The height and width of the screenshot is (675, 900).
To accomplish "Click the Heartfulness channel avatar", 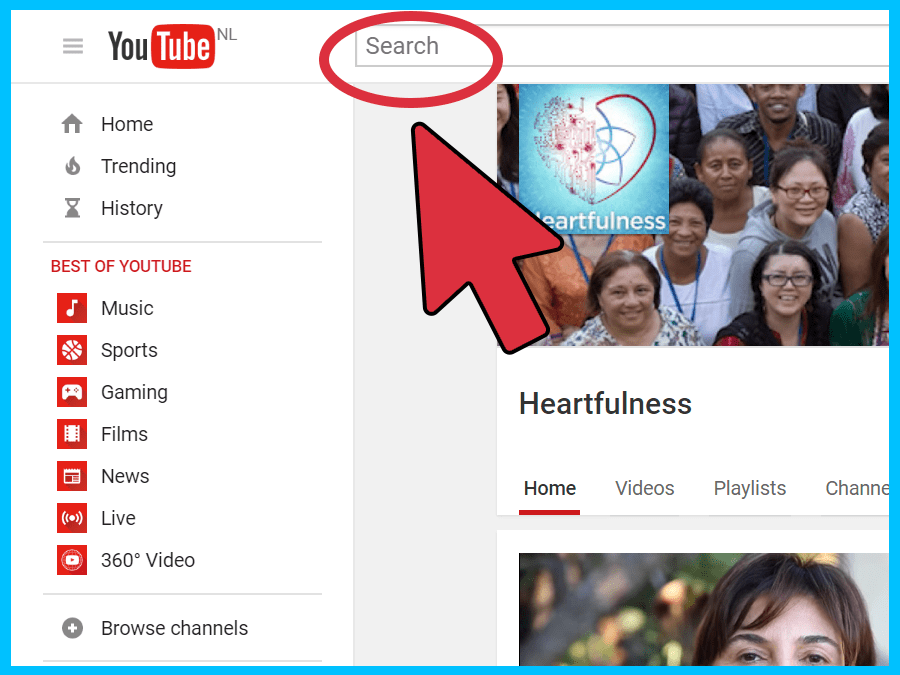I will coord(594,159).
